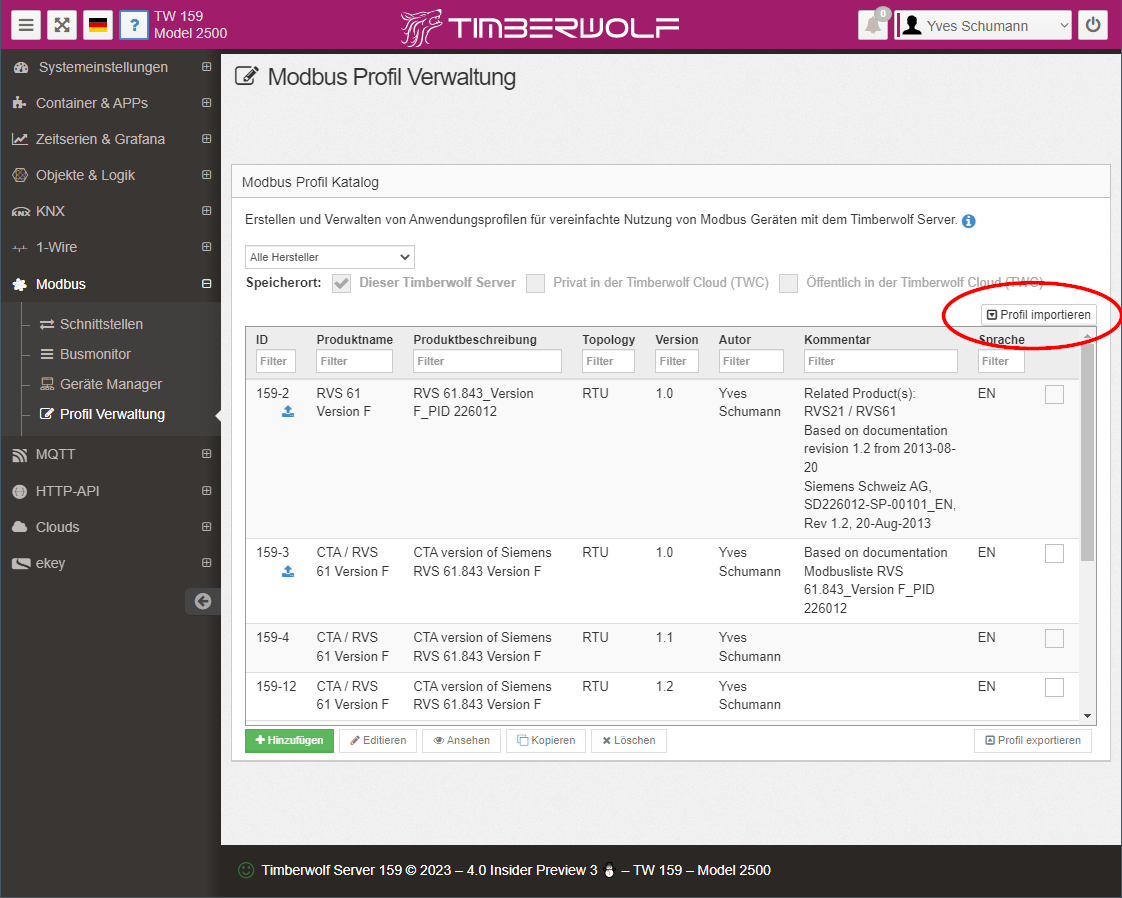Click upload icon under ID 159-3

(x=288, y=571)
